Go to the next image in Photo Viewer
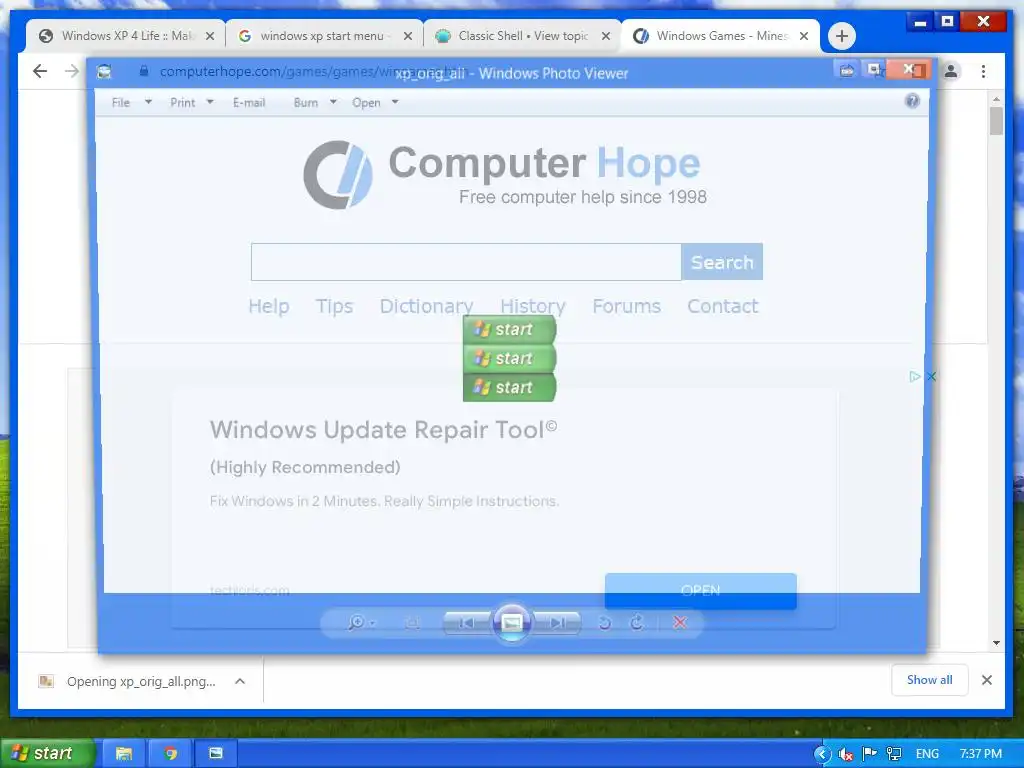1024x768 pixels. (556, 623)
